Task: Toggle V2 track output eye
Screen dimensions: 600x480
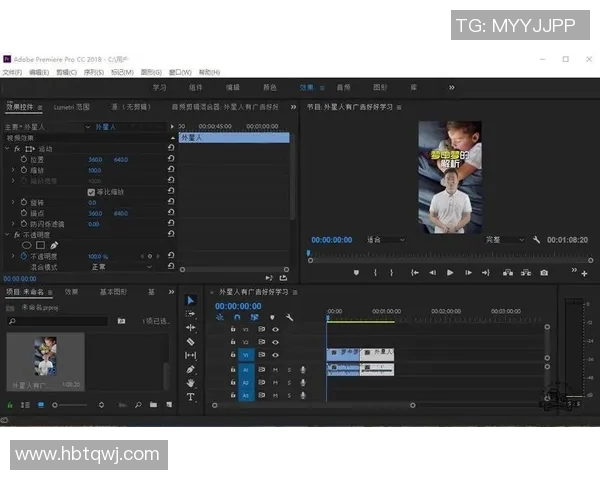Action: click(275, 342)
